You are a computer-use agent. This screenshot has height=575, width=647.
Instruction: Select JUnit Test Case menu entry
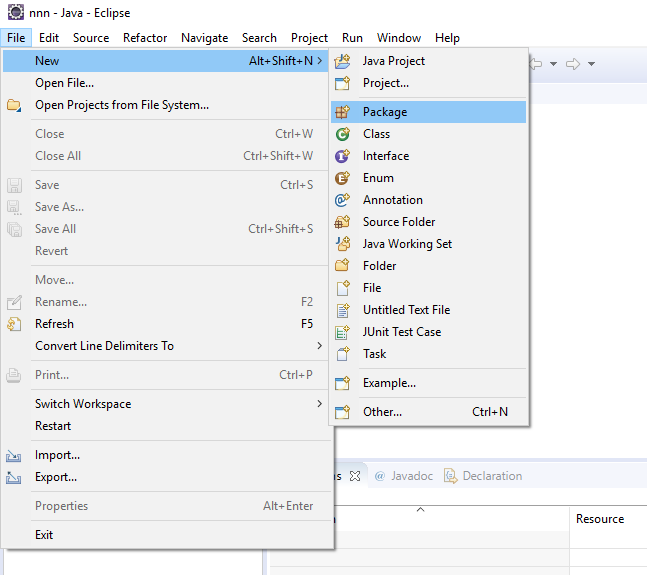(x=428, y=332)
